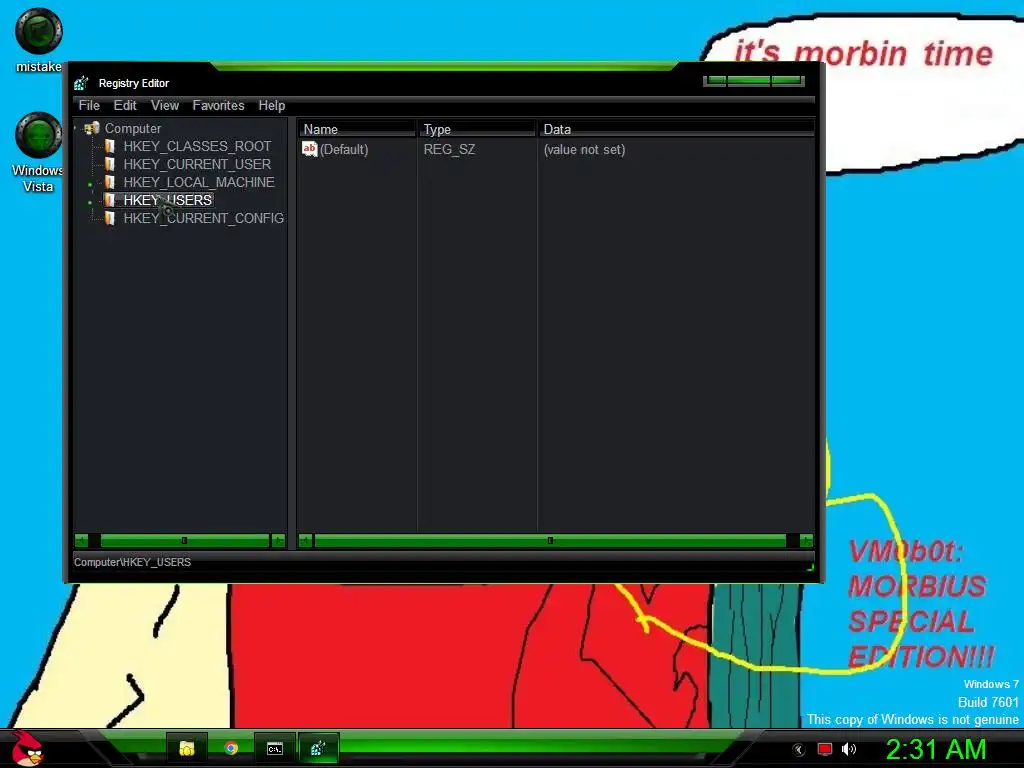This screenshot has height=768, width=1024.
Task: Click the status bar path Computer\HKEY_USERS
Action: [133, 562]
